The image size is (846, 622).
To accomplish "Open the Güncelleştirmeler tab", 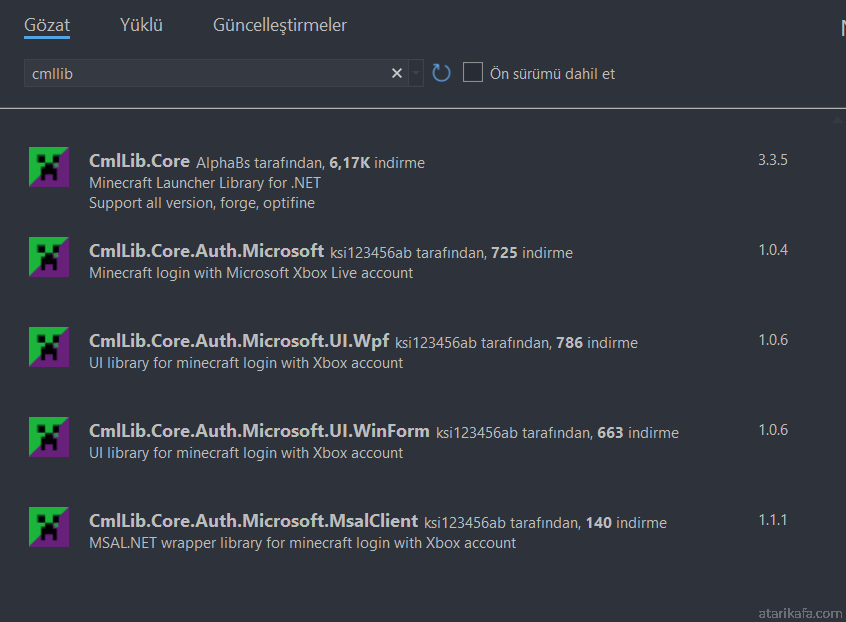I will [x=279, y=25].
